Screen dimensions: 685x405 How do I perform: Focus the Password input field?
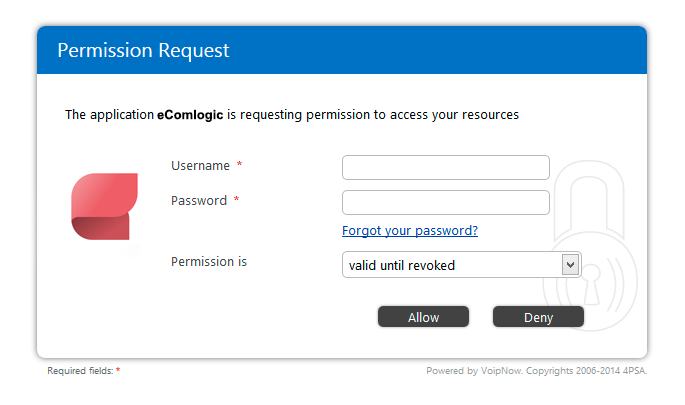(446, 202)
